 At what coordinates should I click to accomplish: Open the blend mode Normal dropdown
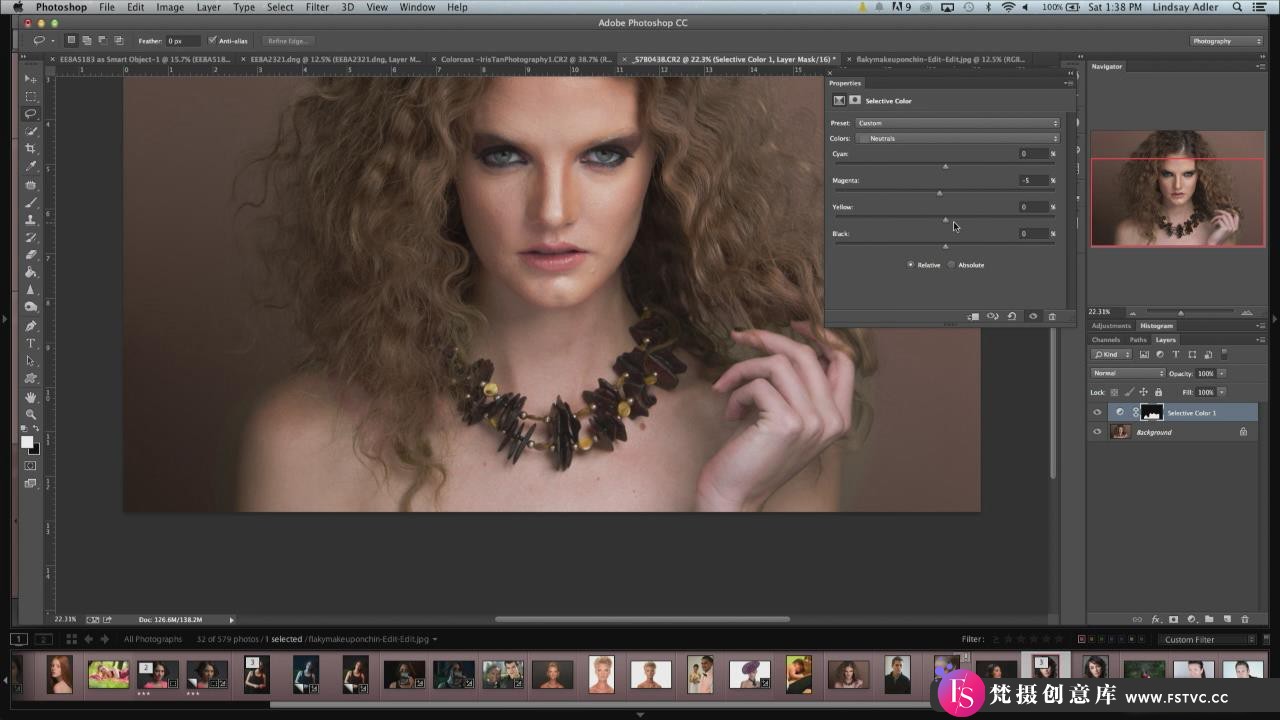1128,373
